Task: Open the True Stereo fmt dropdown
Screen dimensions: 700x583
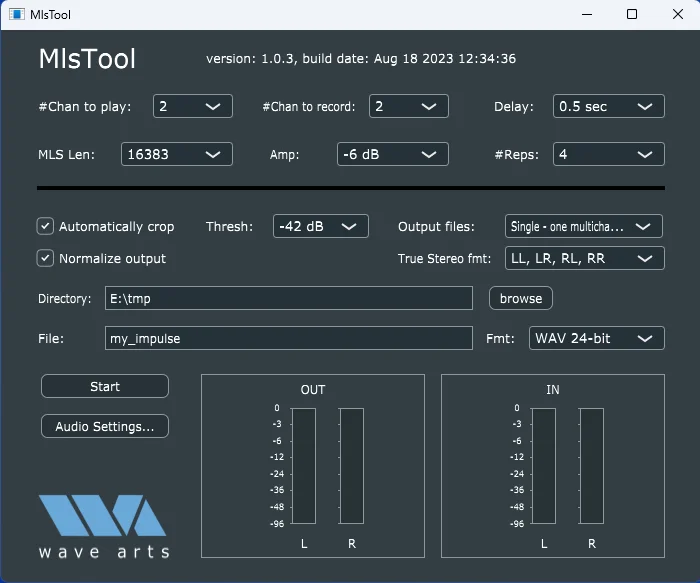Action: [x=584, y=258]
